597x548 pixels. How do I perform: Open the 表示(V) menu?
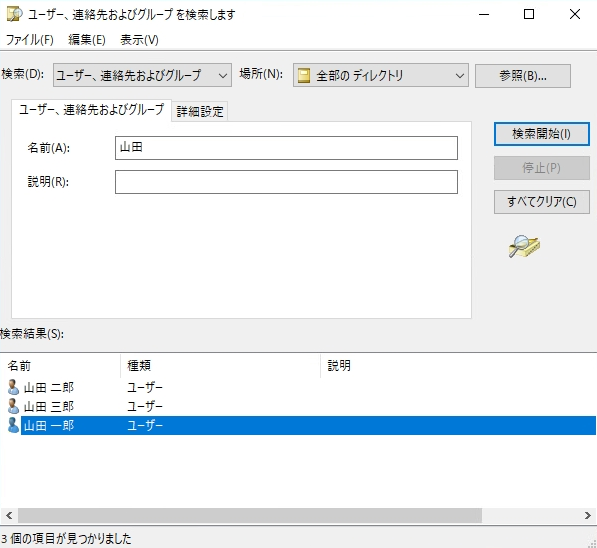coord(139,40)
